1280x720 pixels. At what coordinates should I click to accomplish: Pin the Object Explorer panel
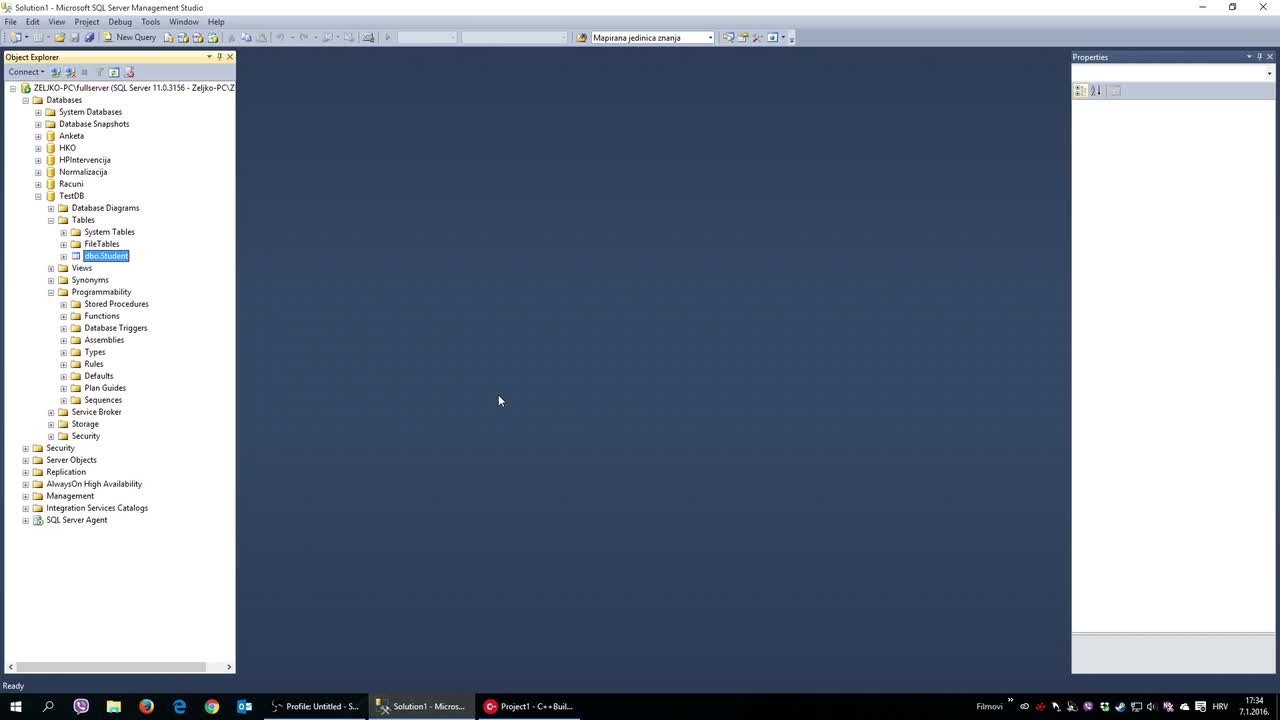point(219,57)
